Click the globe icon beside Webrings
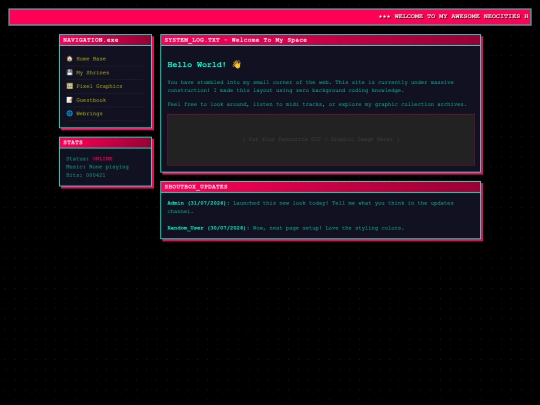This screenshot has width=540, height=405. click(x=70, y=113)
